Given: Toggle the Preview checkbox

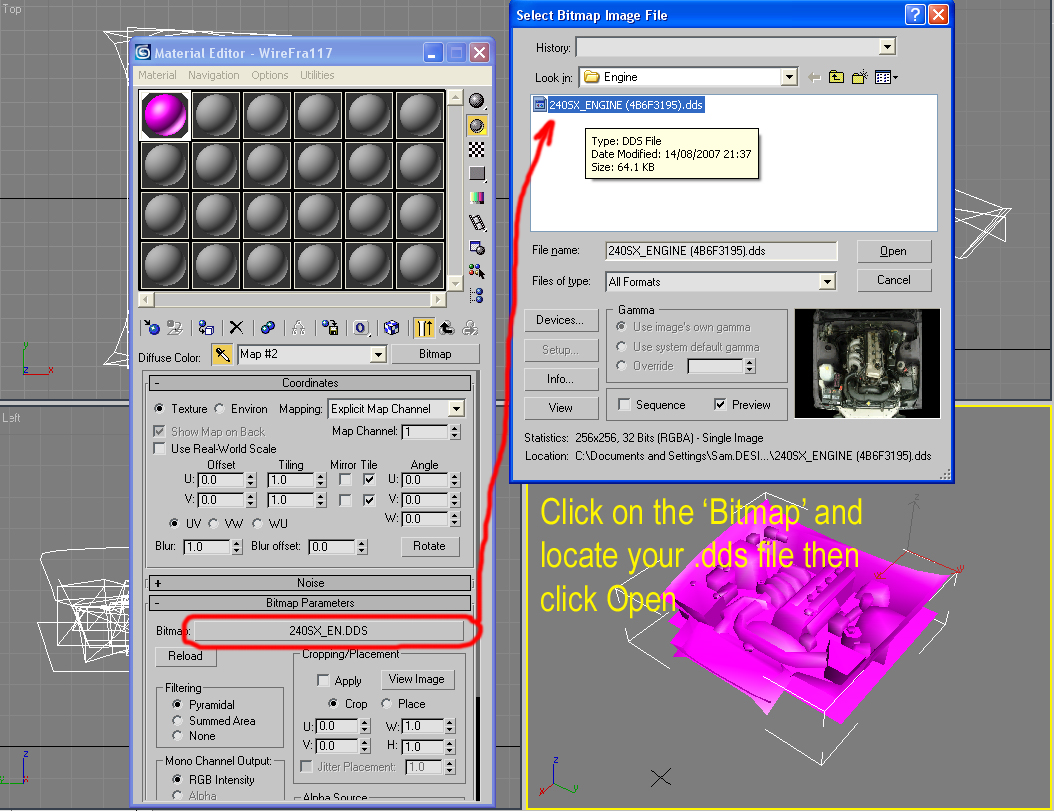Looking at the screenshot, I should click(x=720, y=404).
